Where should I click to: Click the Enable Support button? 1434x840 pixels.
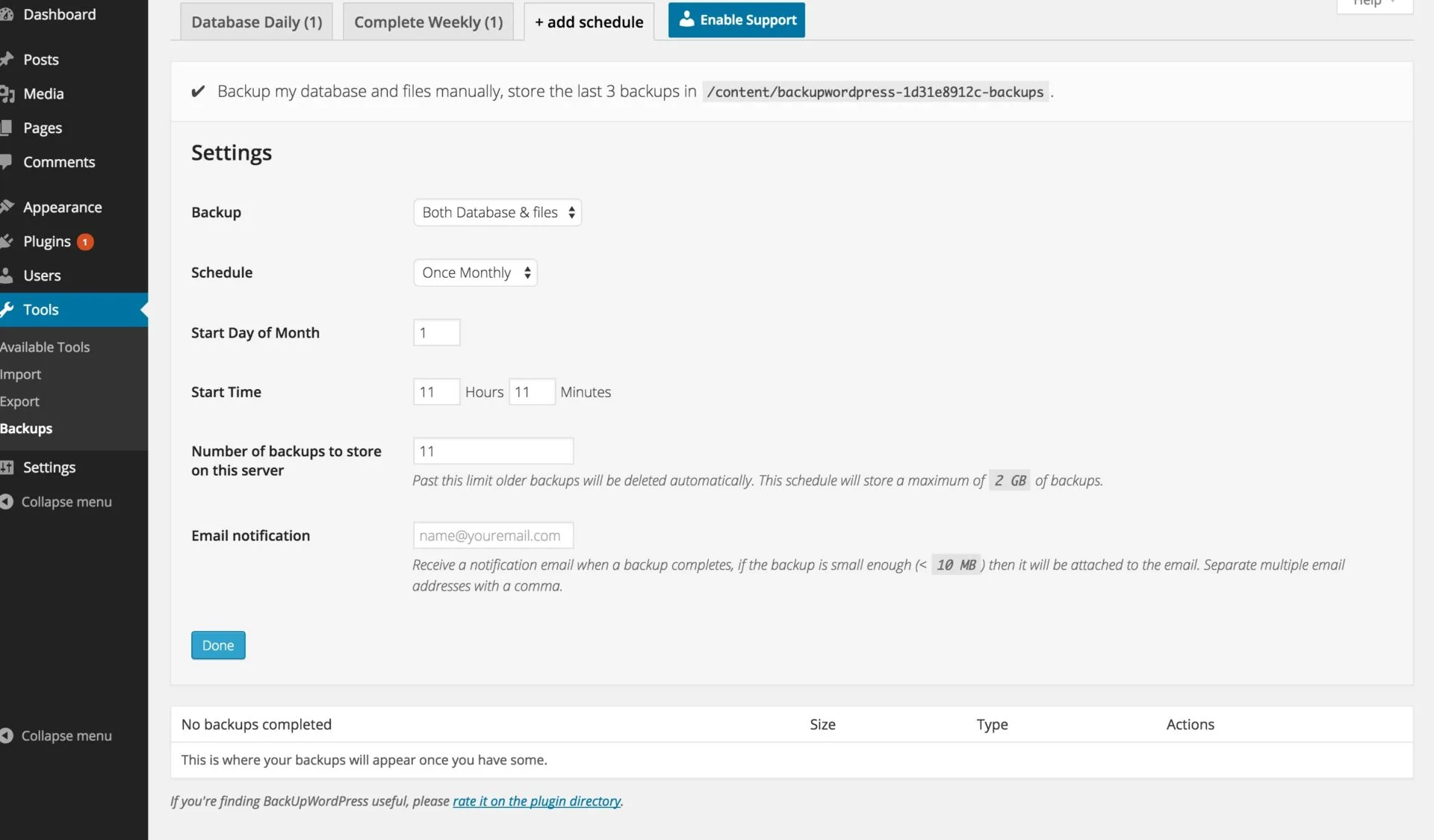(x=736, y=20)
